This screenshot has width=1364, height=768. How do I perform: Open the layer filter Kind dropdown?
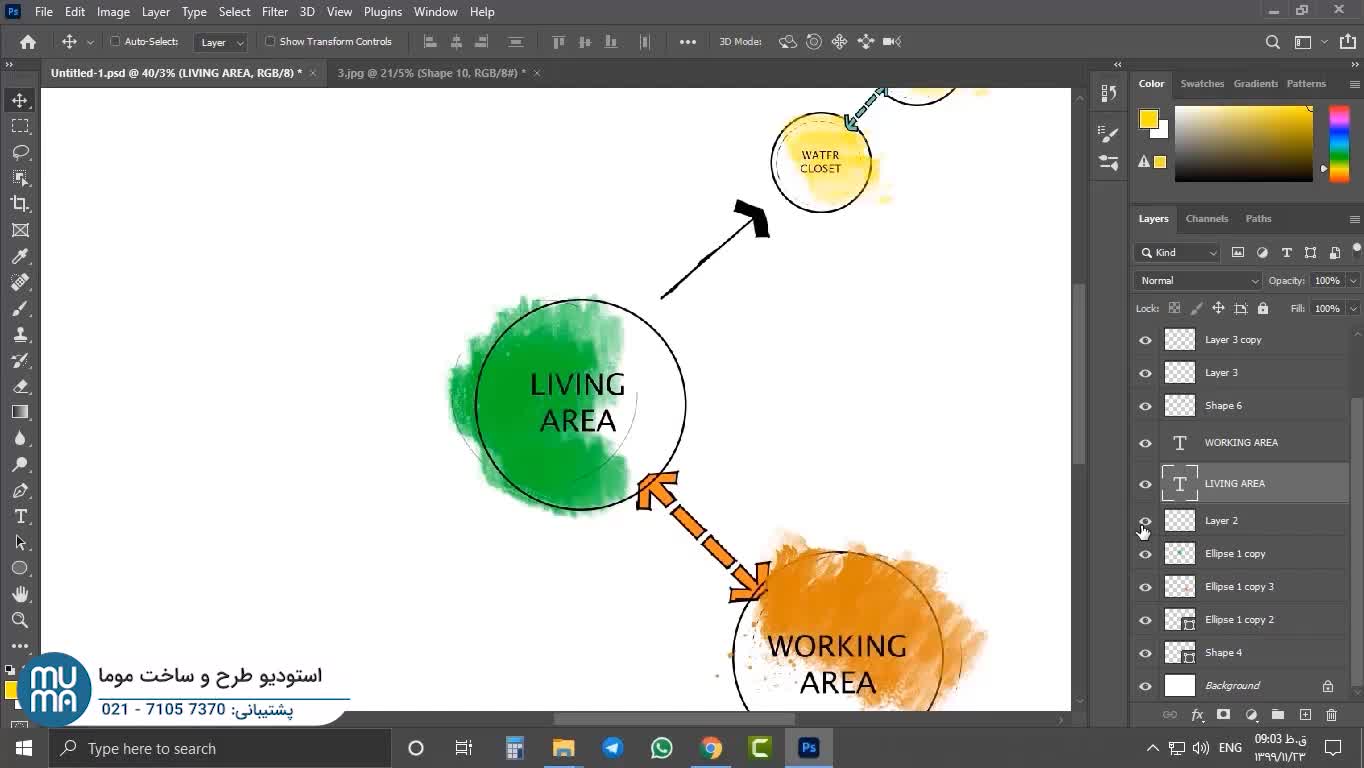(x=1178, y=253)
